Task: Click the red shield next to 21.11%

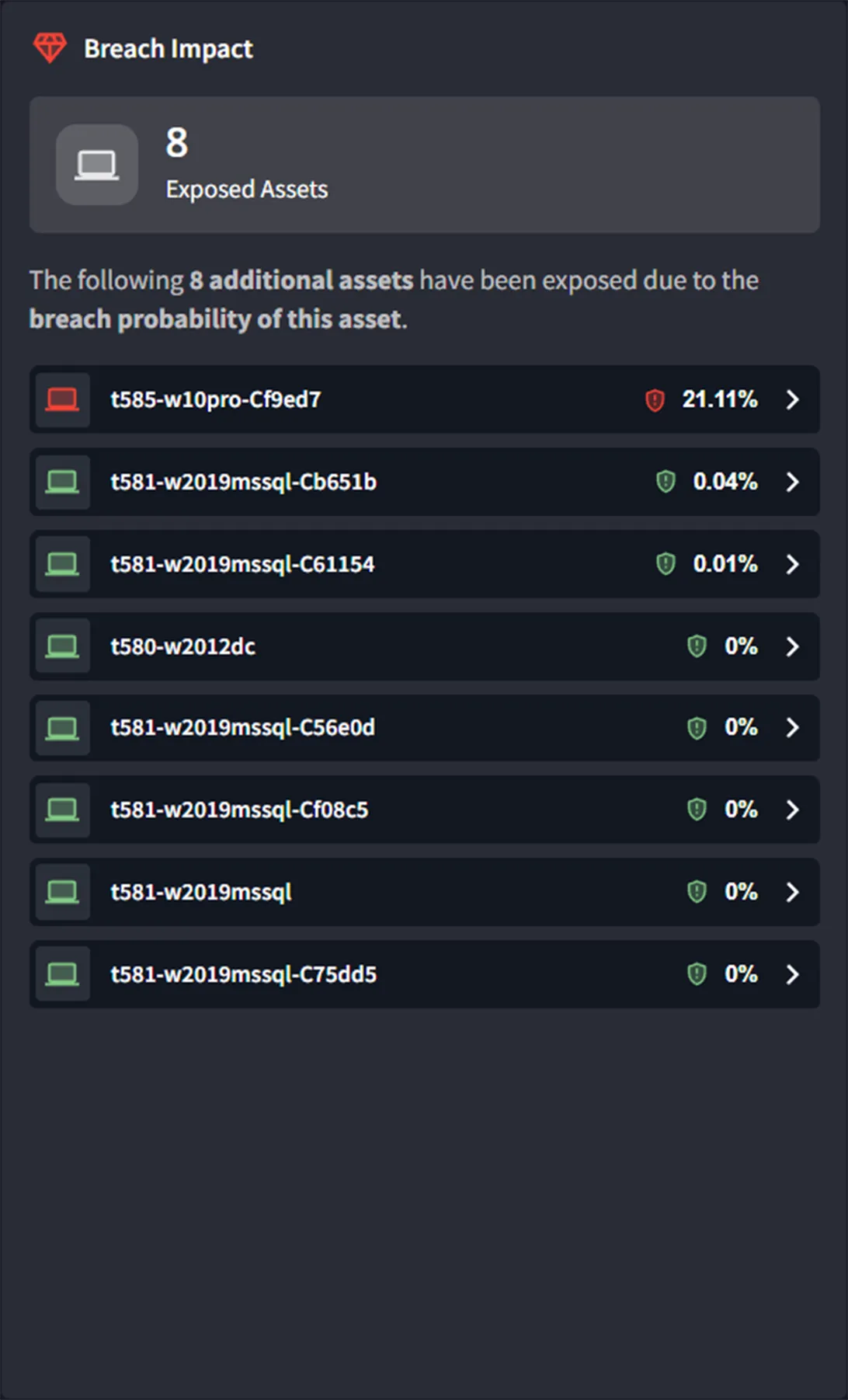Action: [x=655, y=400]
